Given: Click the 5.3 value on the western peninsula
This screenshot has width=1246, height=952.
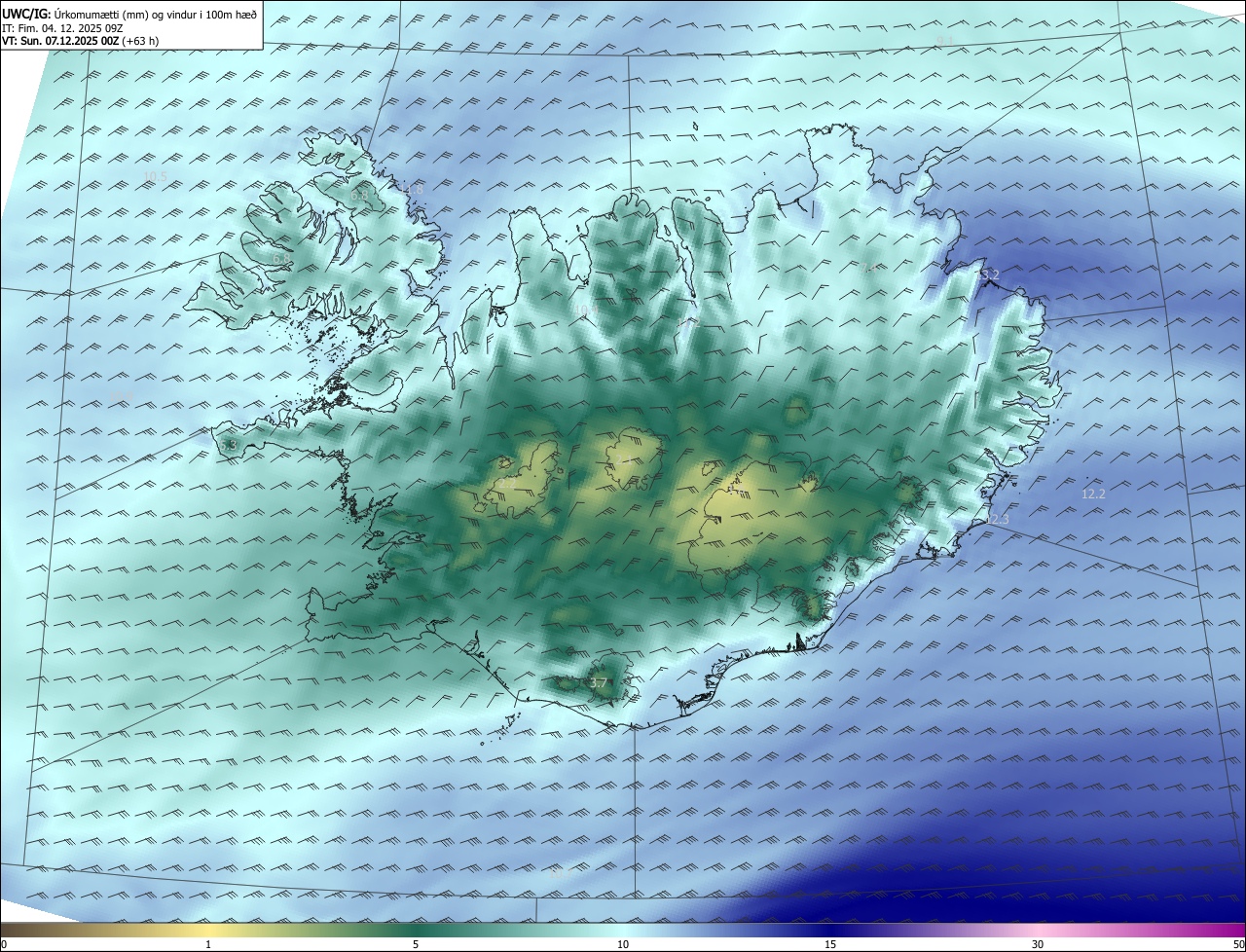Looking at the screenshot, I should pos(229,445).
